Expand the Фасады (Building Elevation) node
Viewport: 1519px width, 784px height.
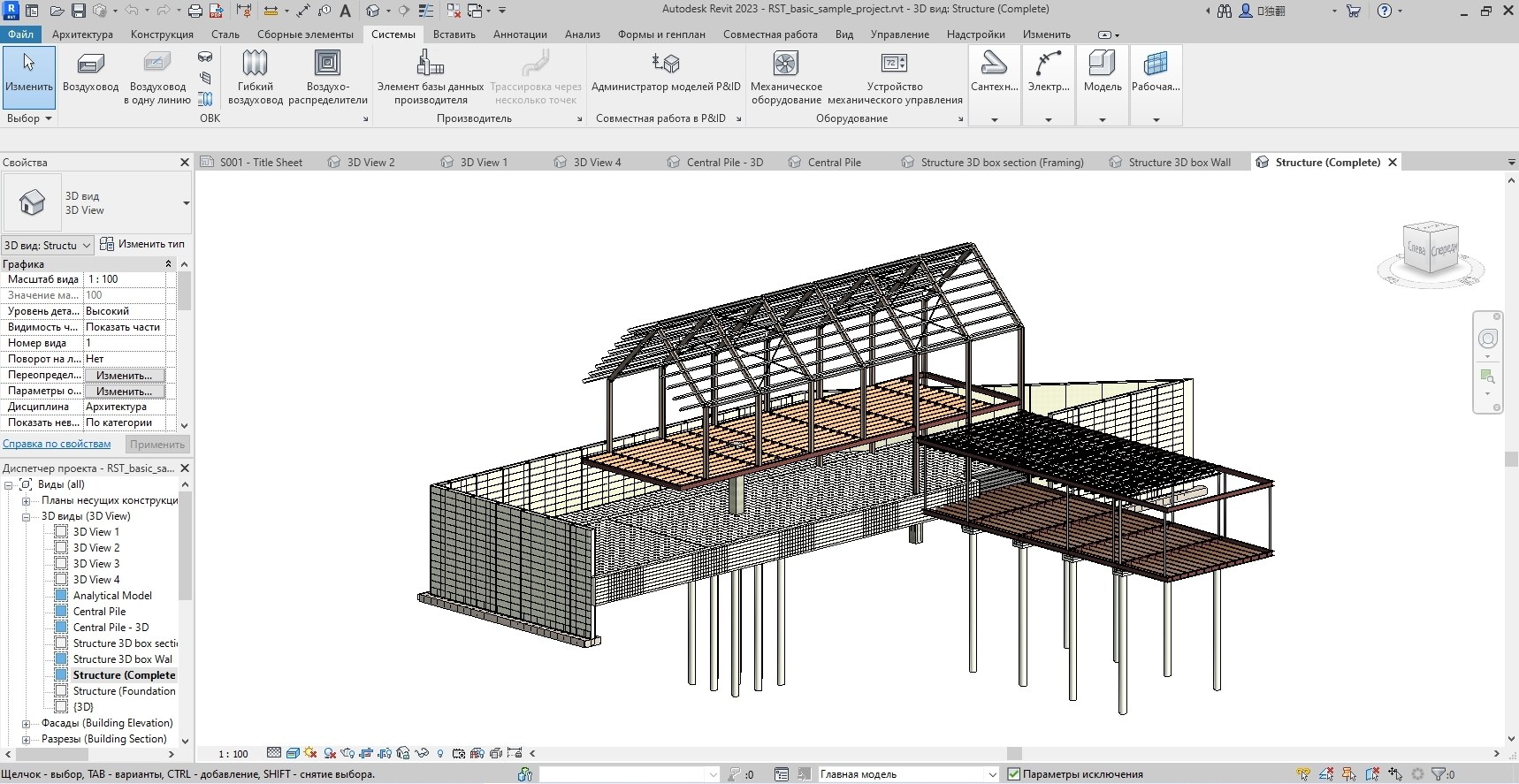pyautogui.click(x=27, y=723)
